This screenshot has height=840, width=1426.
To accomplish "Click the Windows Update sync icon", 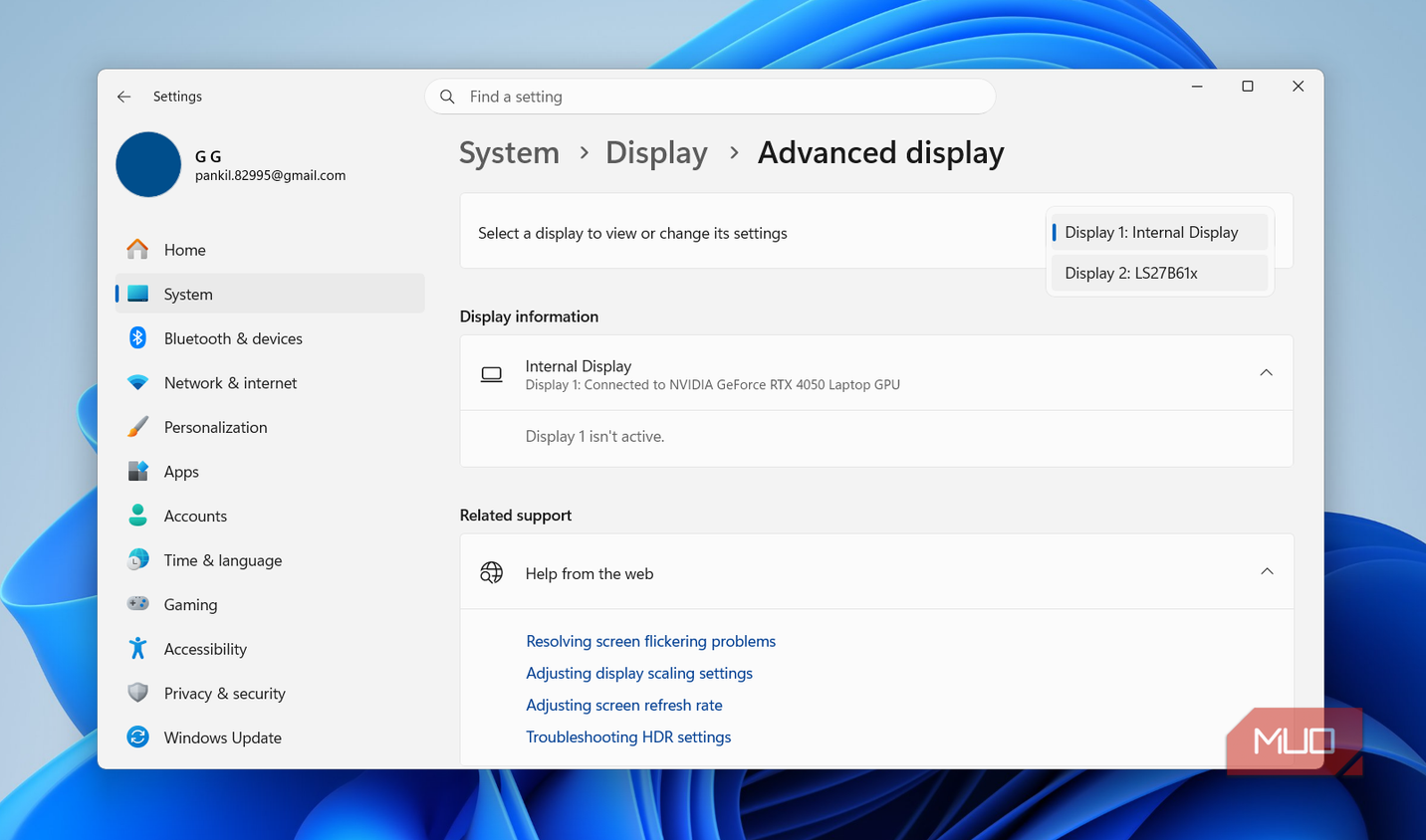I will (x=137, y=736).
